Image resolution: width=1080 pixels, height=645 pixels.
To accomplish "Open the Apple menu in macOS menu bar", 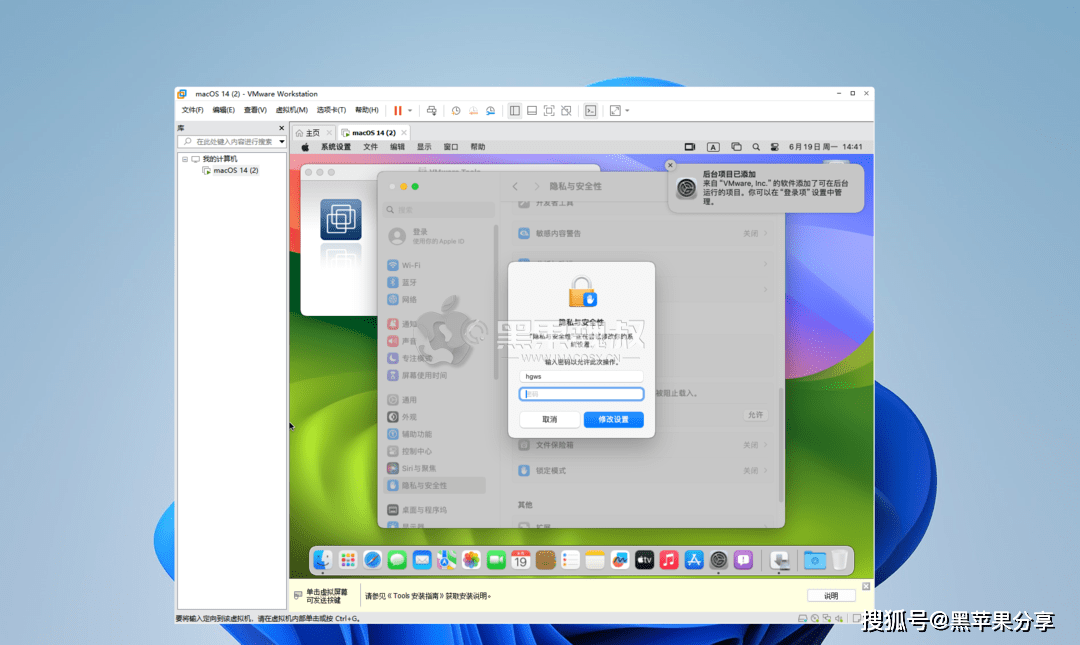I will coord(305,147).
